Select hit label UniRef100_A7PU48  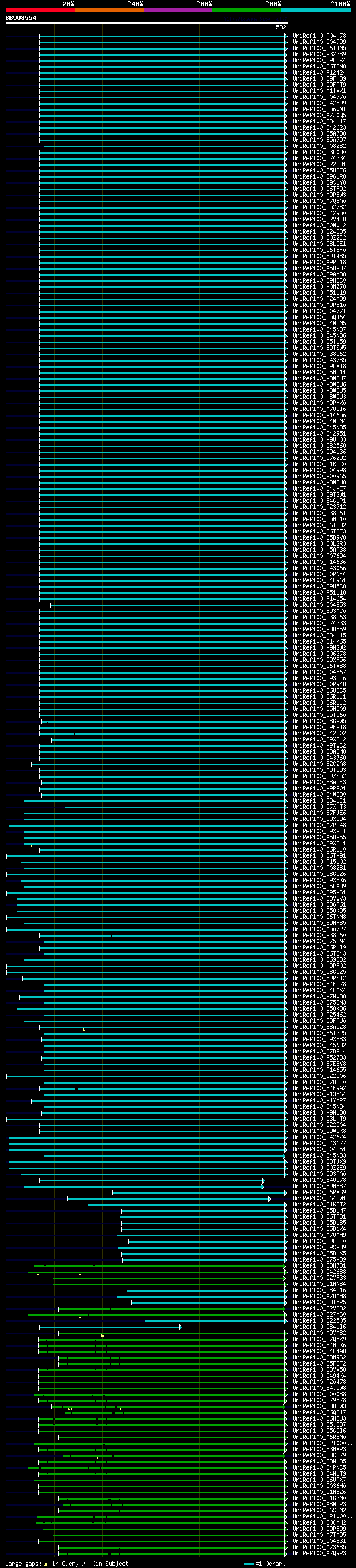pos(319,825)
